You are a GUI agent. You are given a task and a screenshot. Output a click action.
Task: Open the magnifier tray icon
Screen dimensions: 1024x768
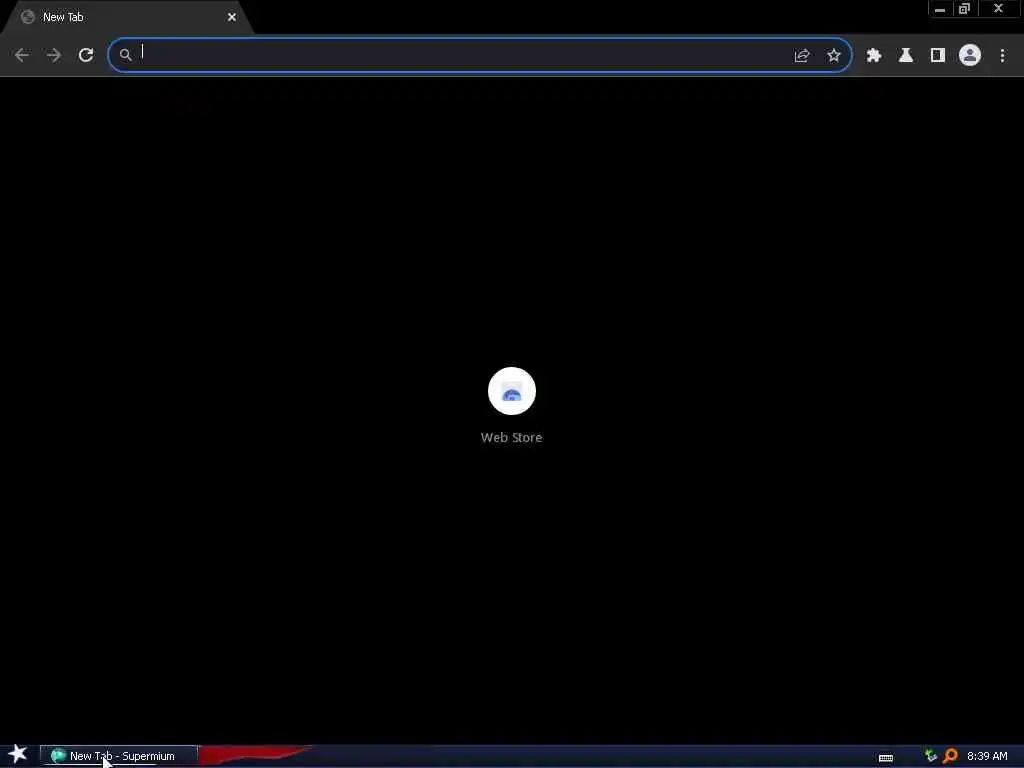(x=950, y=756)
